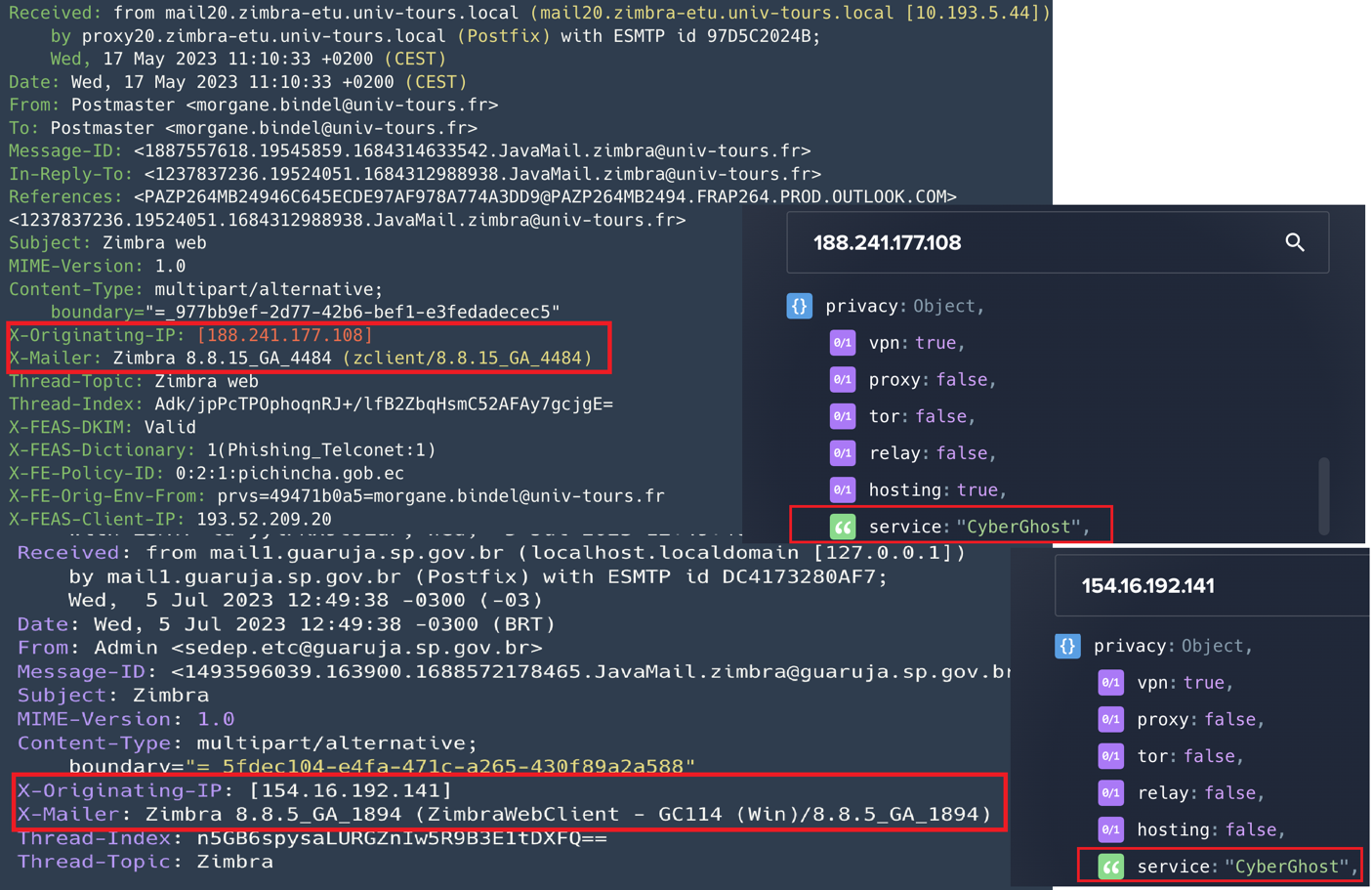Click the search field containing 154.16.192.141

click(x=1212, y=586)
